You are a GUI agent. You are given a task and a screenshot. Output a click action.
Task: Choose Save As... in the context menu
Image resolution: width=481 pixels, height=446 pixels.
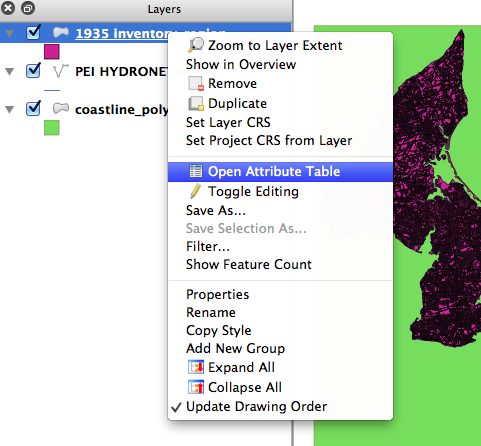pos(216,210)
